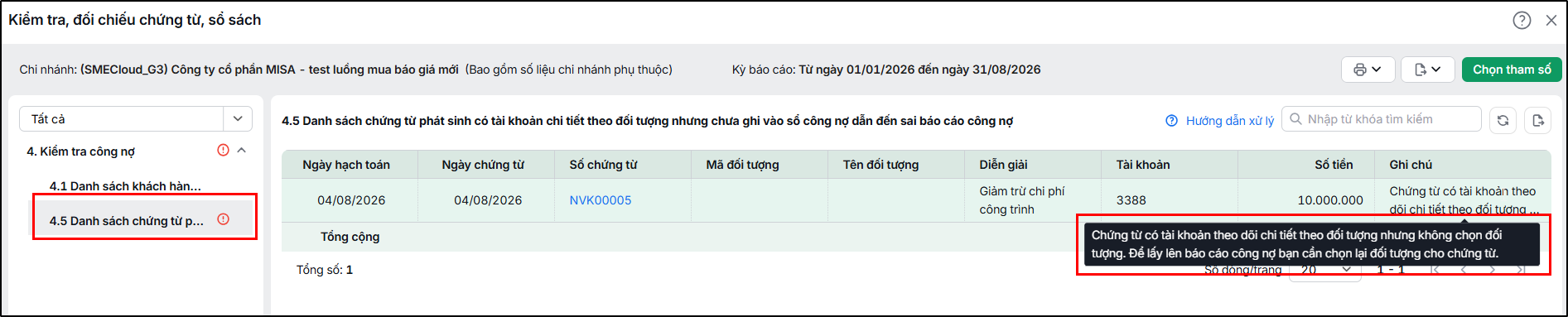Image resolution: width=1568 pixels, height=317 pixels.
Task: Open voucher link NVK00005
Action: [x=601, y=200]
